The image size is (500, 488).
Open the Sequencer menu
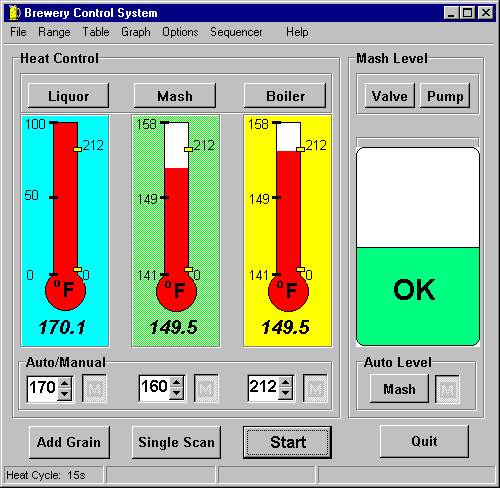click(236, 32)
